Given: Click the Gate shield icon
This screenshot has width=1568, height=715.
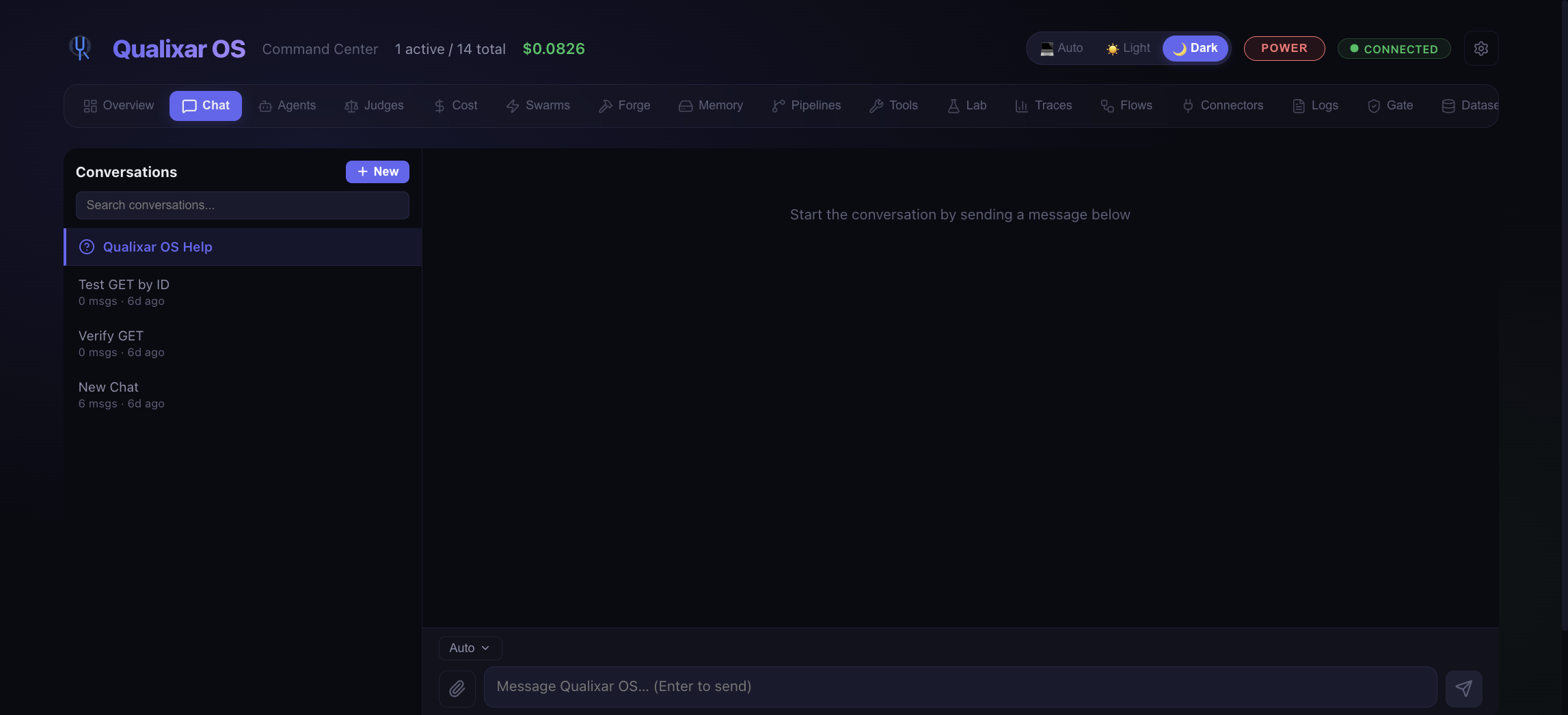Looking at the screenshot, I should pyautogui.click(x=1374, y=106).
